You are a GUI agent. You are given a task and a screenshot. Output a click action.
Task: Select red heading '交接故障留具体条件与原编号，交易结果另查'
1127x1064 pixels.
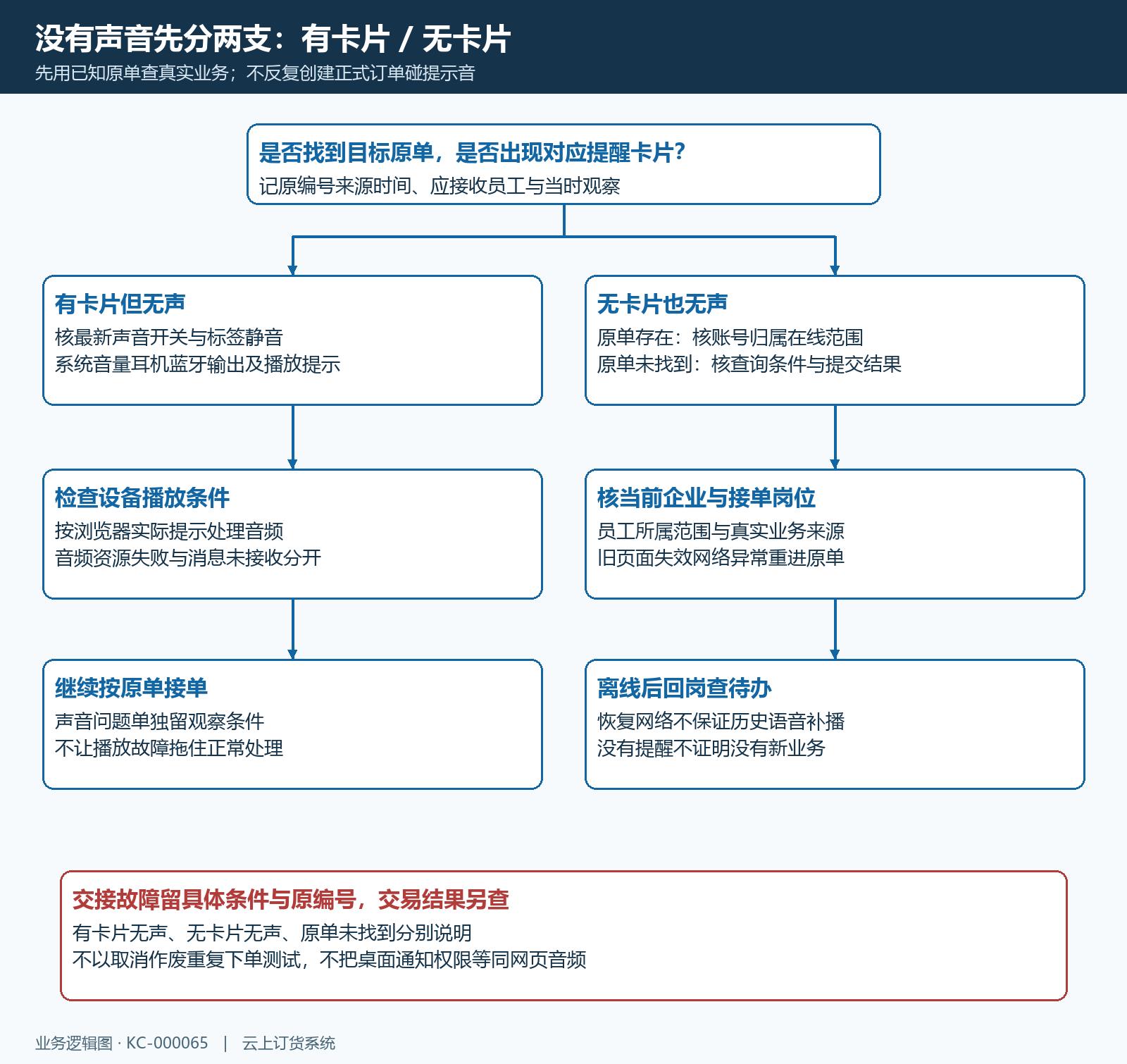pyautogui.click(x=291, y=899)
